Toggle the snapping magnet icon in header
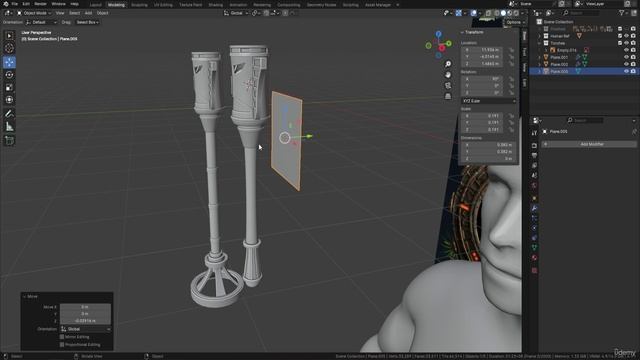Viewport: 640px width, 360px height. point(266,13)
